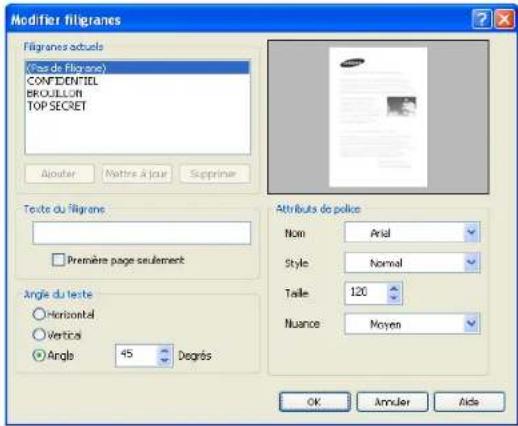Click the Texte du filigrane input field
The image size is (518, 426).
(142, 233)
